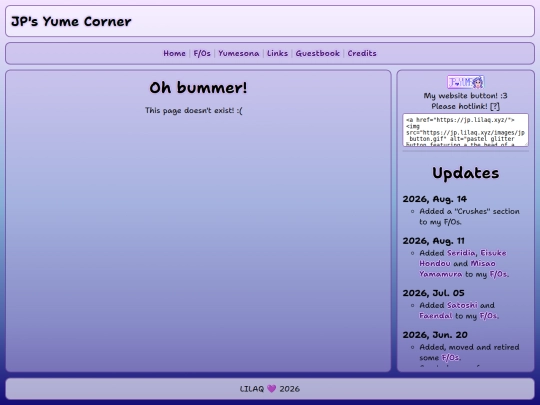Select the button embed code textarea
This screenshot has width=540, height=405.
466,130
